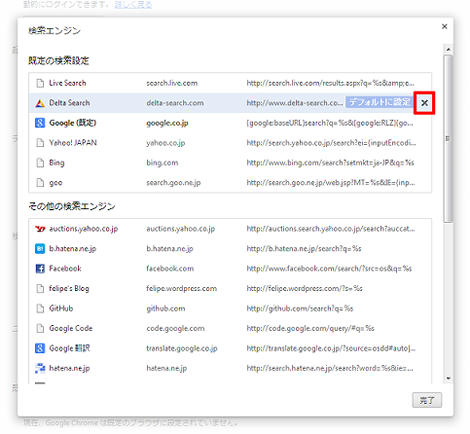Click the search.goo.ne.jp/web.jsp URL
This screenshot has height=434, width=470.
coord(331,183)
